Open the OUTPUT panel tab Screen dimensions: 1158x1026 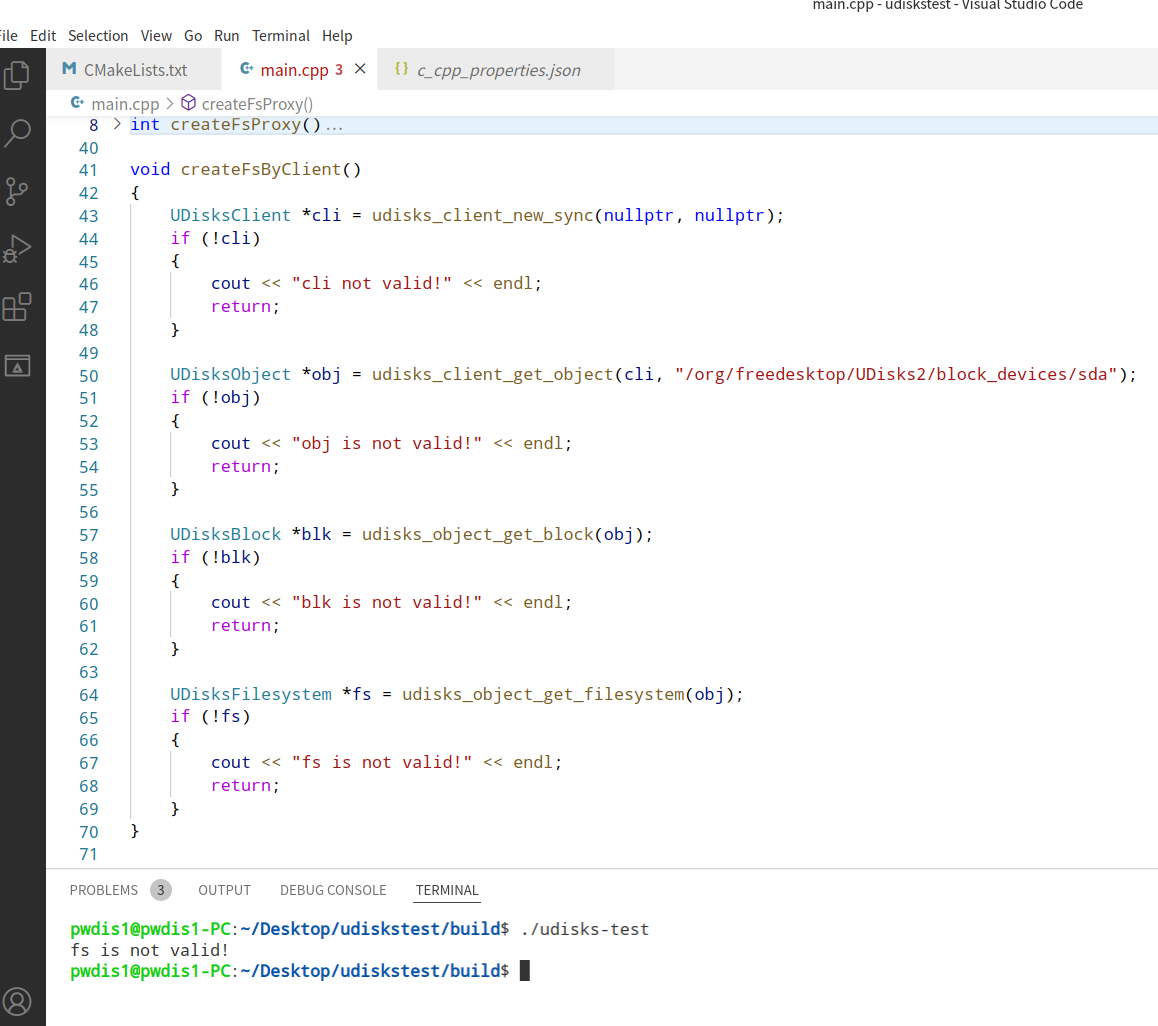pos(225,890)
